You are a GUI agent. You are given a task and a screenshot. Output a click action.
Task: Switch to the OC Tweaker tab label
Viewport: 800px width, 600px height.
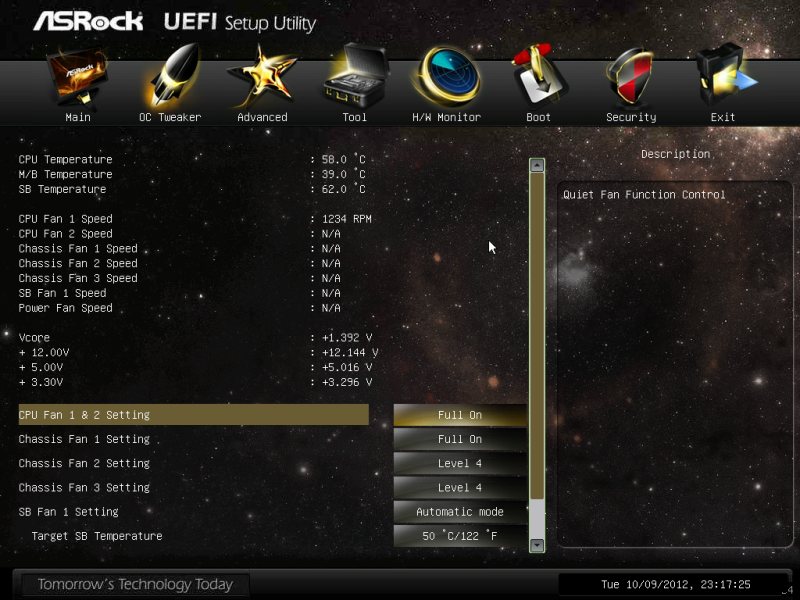(x=170, y=117)
